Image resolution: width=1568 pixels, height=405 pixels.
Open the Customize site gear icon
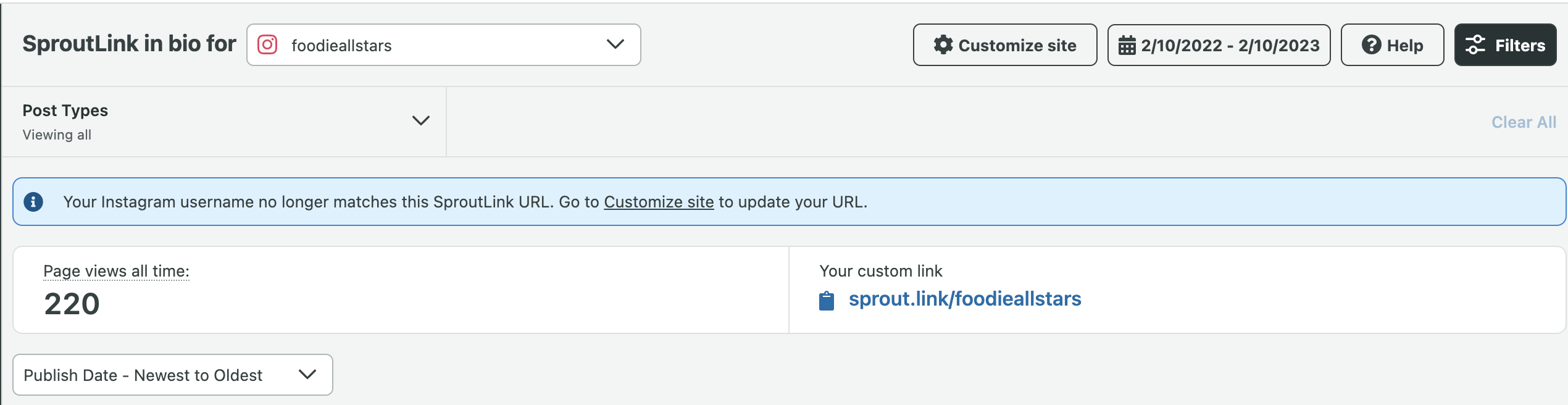[943, 45]
